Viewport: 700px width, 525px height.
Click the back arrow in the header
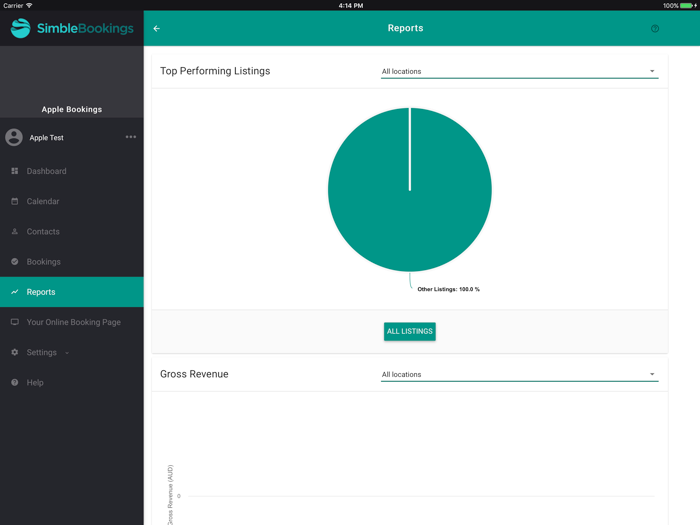[x=156, y=29]
